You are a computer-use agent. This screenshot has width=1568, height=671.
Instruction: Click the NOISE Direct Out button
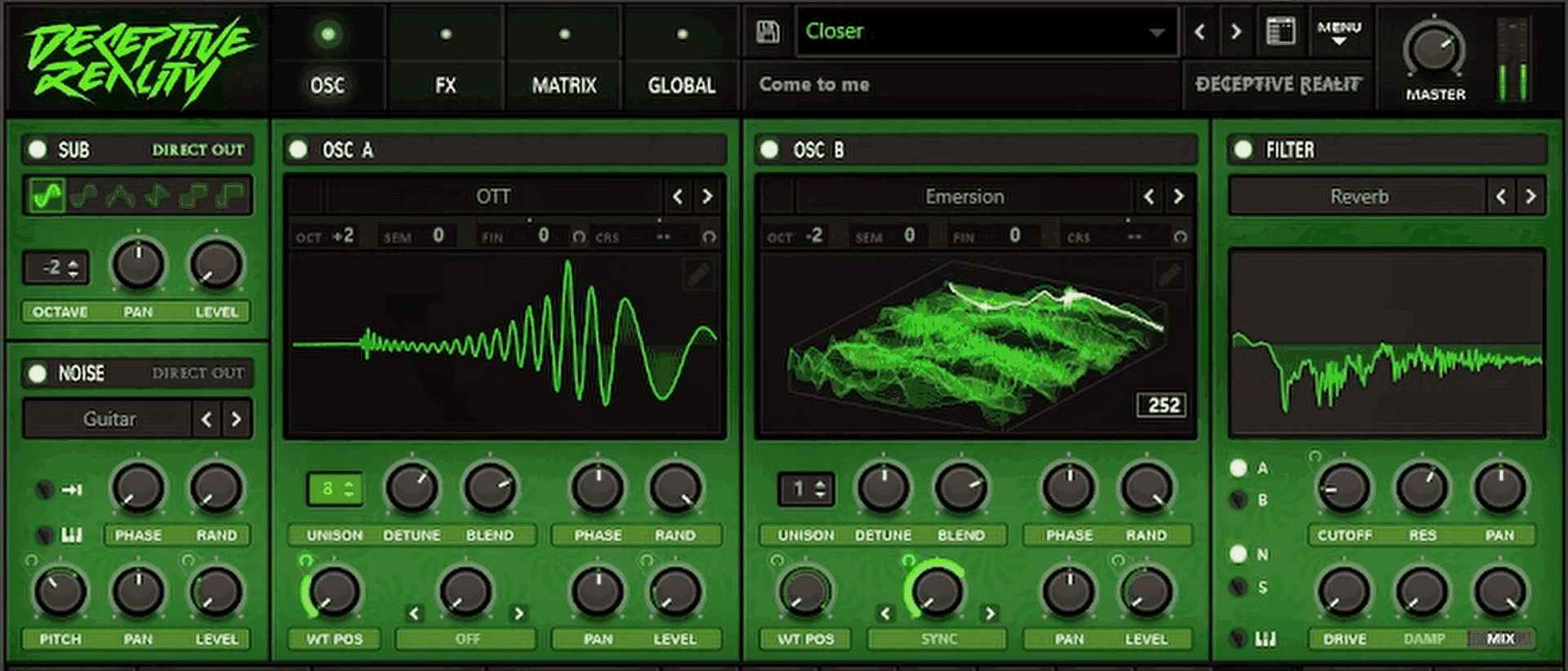click(x=198, y=373)
